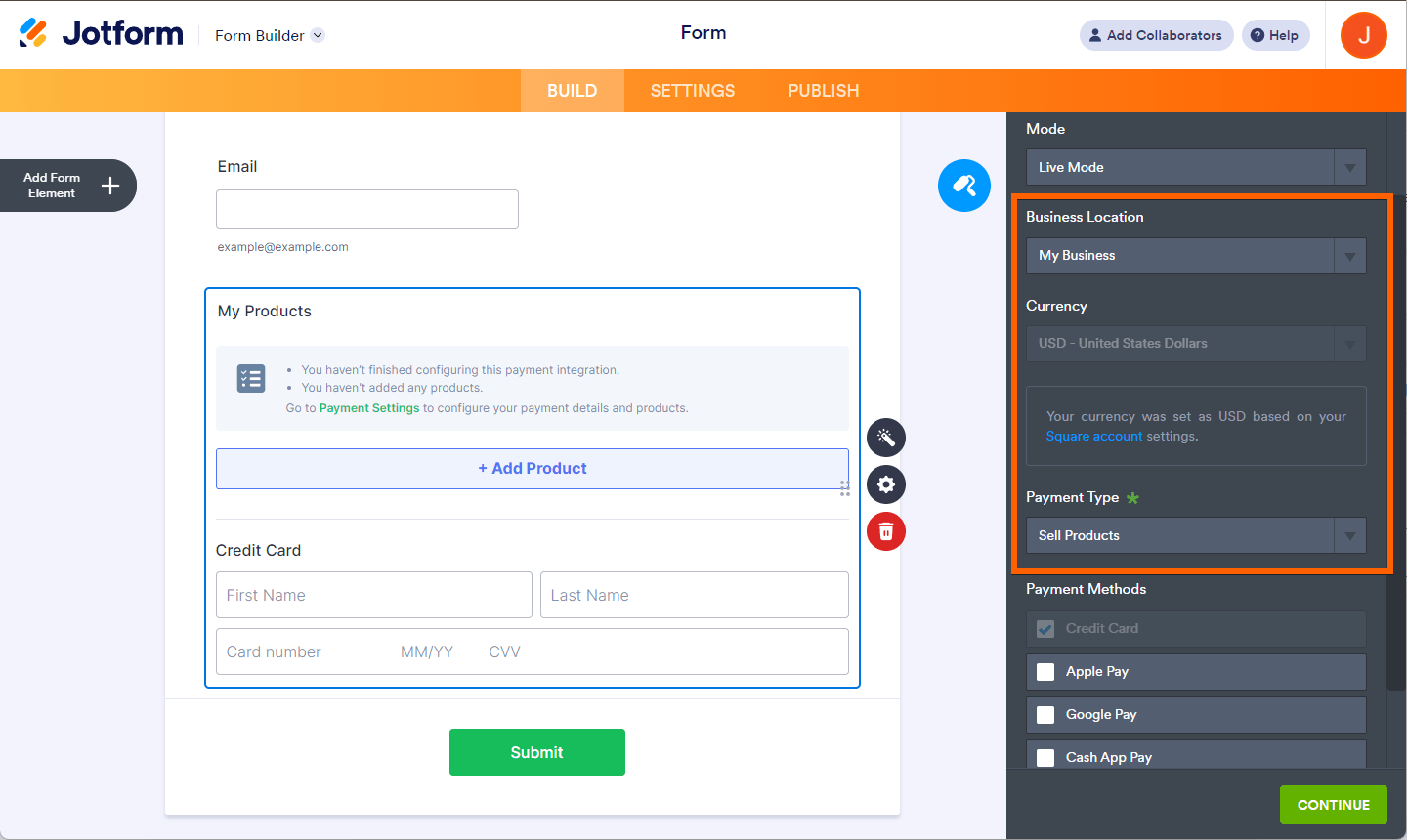The image size is (1407, 840).
Task: Open the Live Mode dropdown
Action: point(1196,167)
